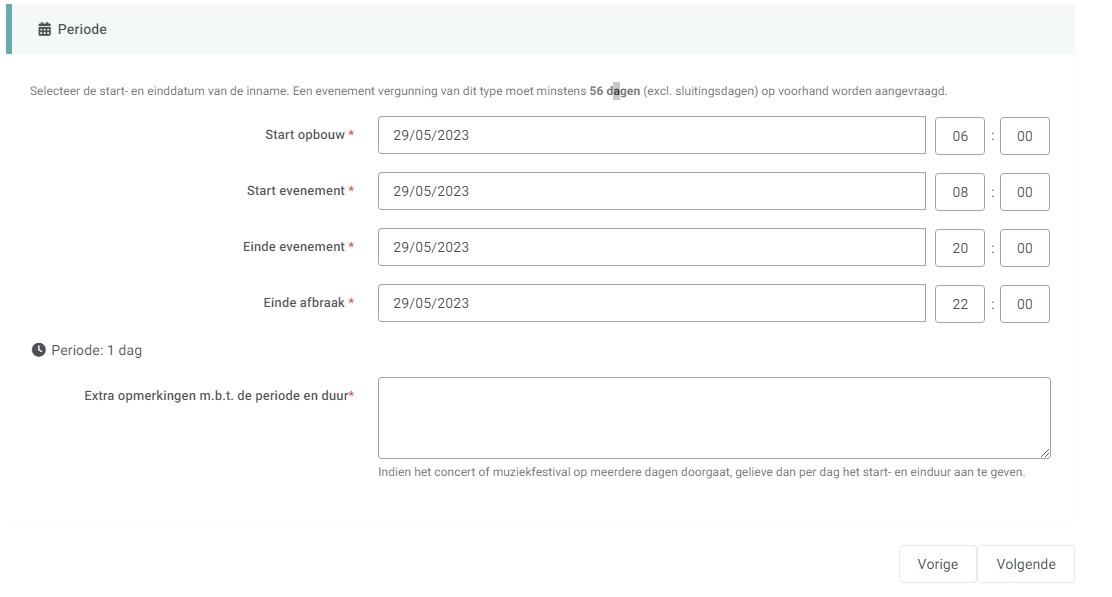
Task: Open the Start evenement date field
Action: [x=651, y=192]
